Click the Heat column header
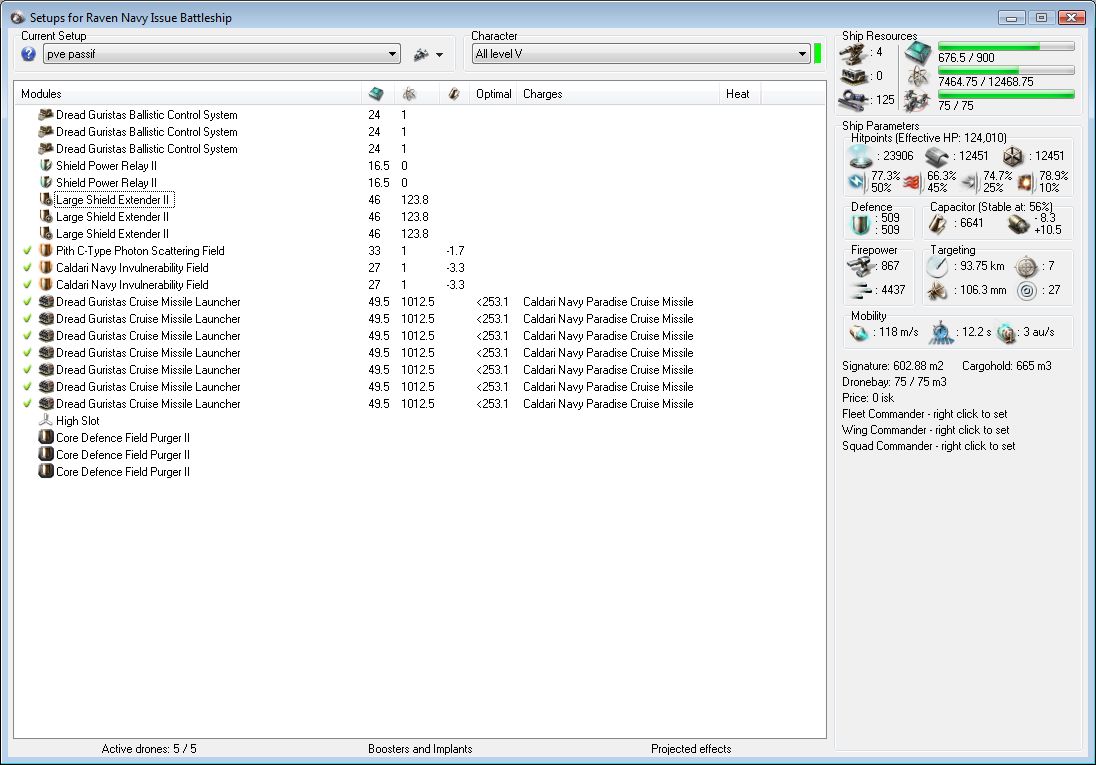 coord(737,94)
